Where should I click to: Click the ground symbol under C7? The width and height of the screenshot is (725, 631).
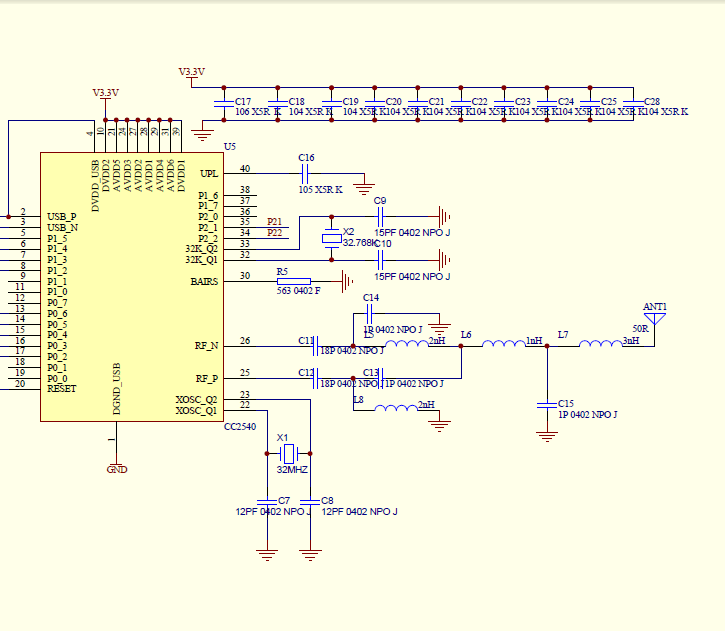[267, 555]
